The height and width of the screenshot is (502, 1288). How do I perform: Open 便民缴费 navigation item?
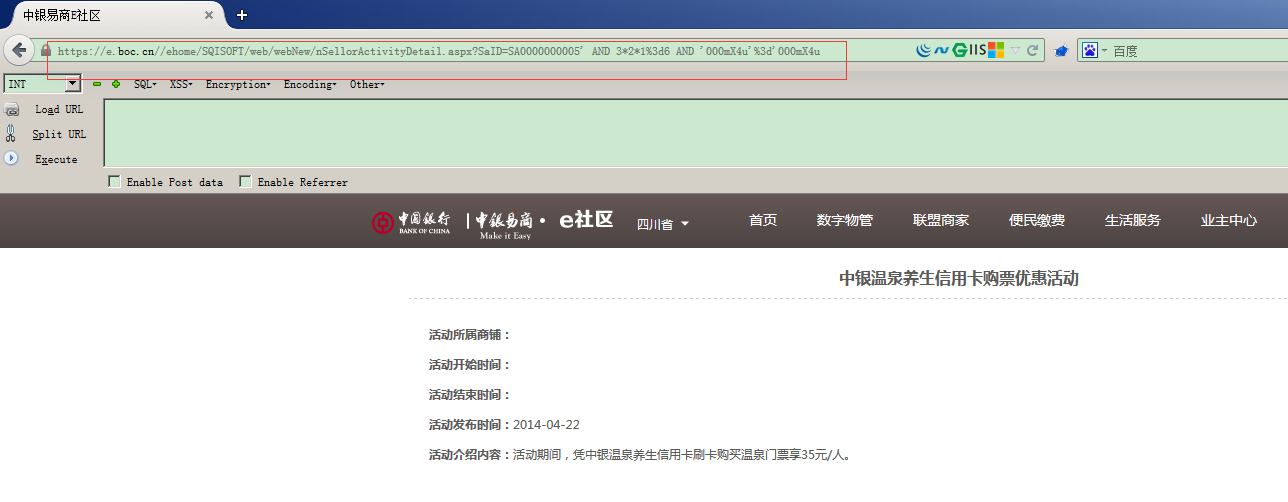pos(1037,220)
